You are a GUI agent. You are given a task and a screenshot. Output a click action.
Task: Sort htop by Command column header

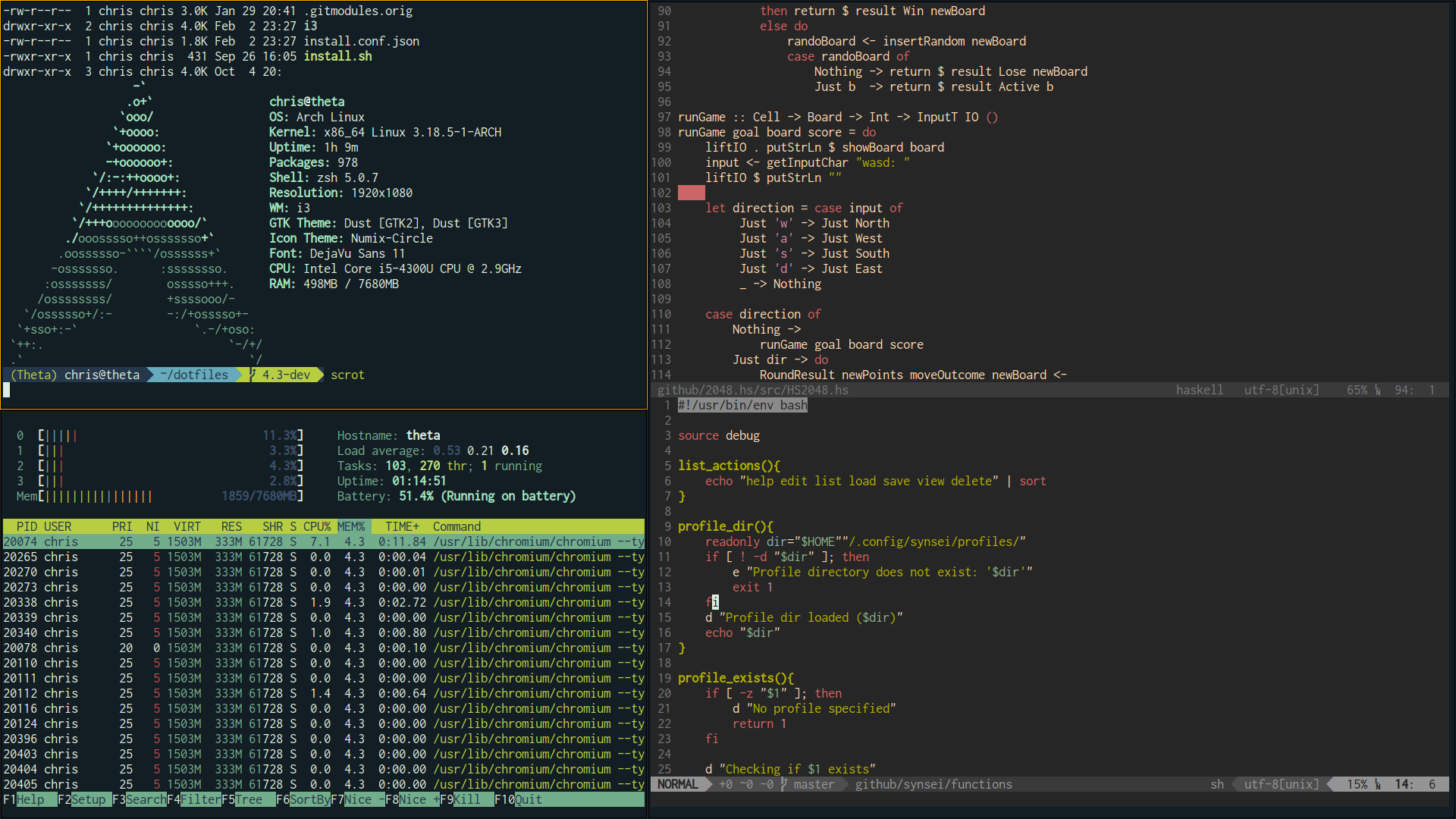[x=457, y=526]
